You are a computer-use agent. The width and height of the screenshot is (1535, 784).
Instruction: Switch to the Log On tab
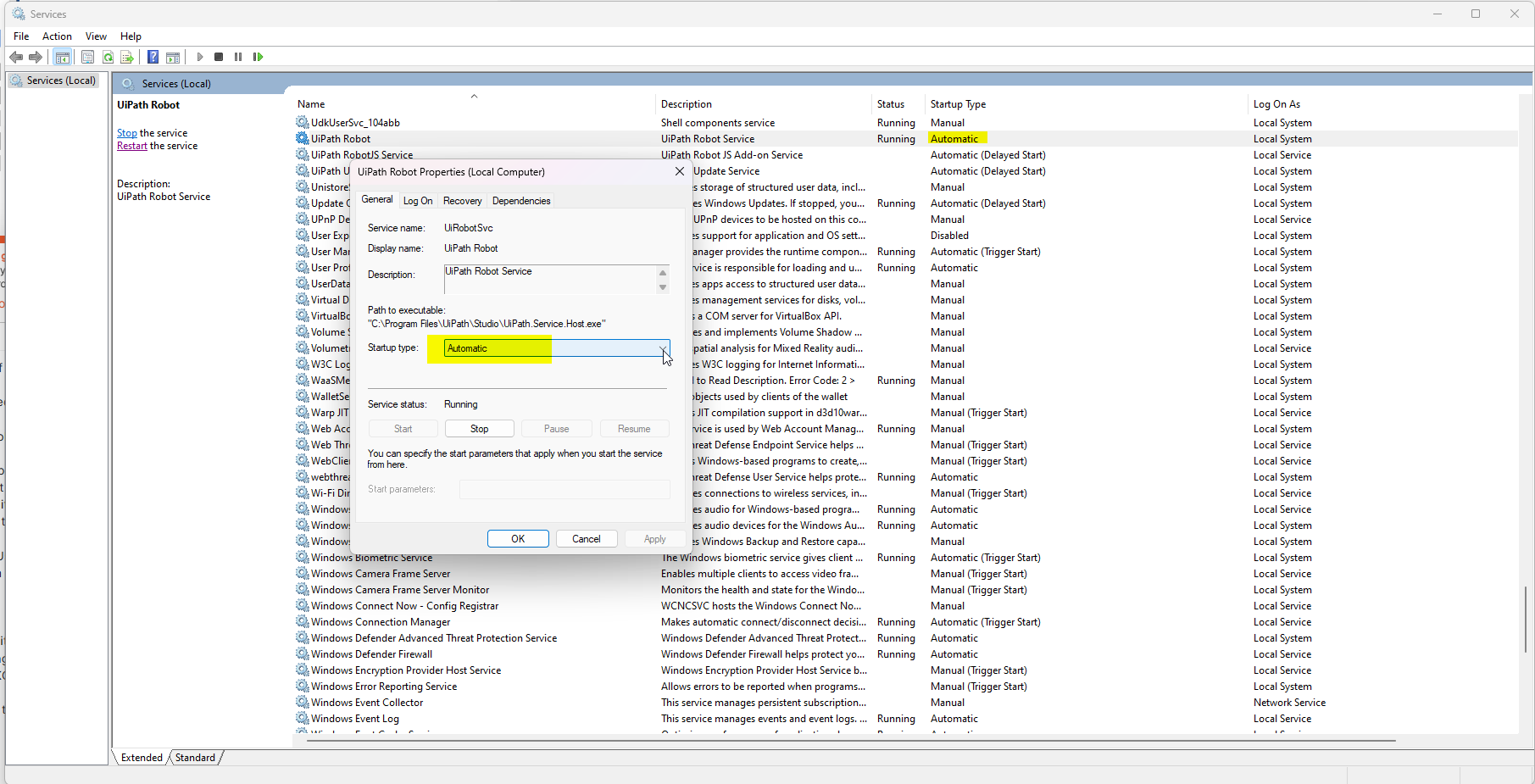[x=418, y=201]
